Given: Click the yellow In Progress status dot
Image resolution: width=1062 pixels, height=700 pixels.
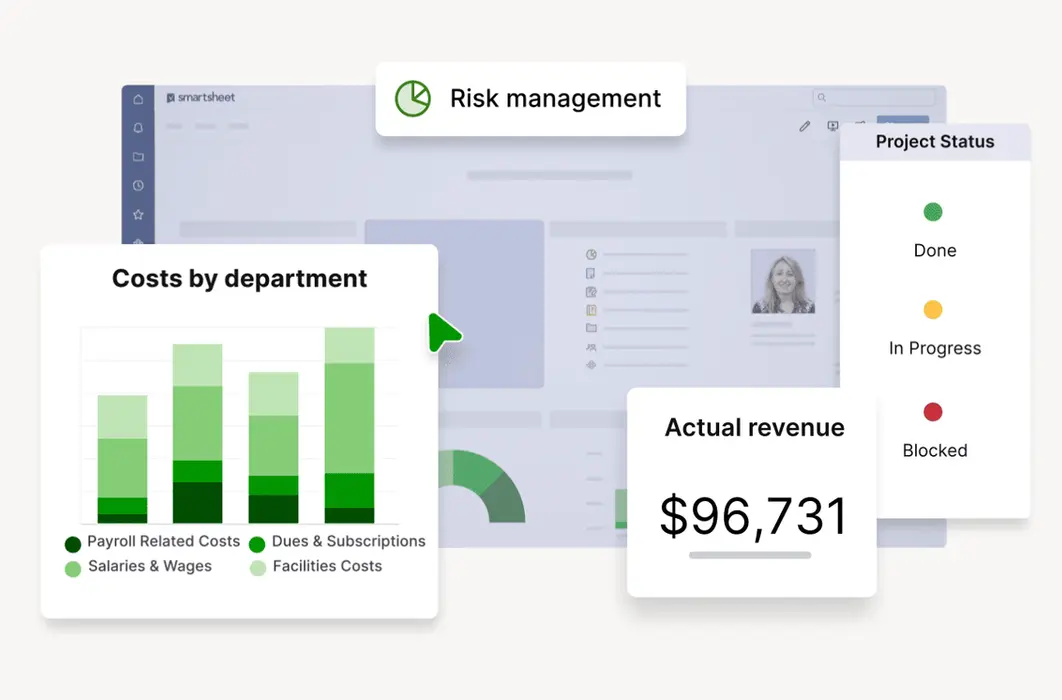Looking at the screenshot, I should tap(933, 309).
